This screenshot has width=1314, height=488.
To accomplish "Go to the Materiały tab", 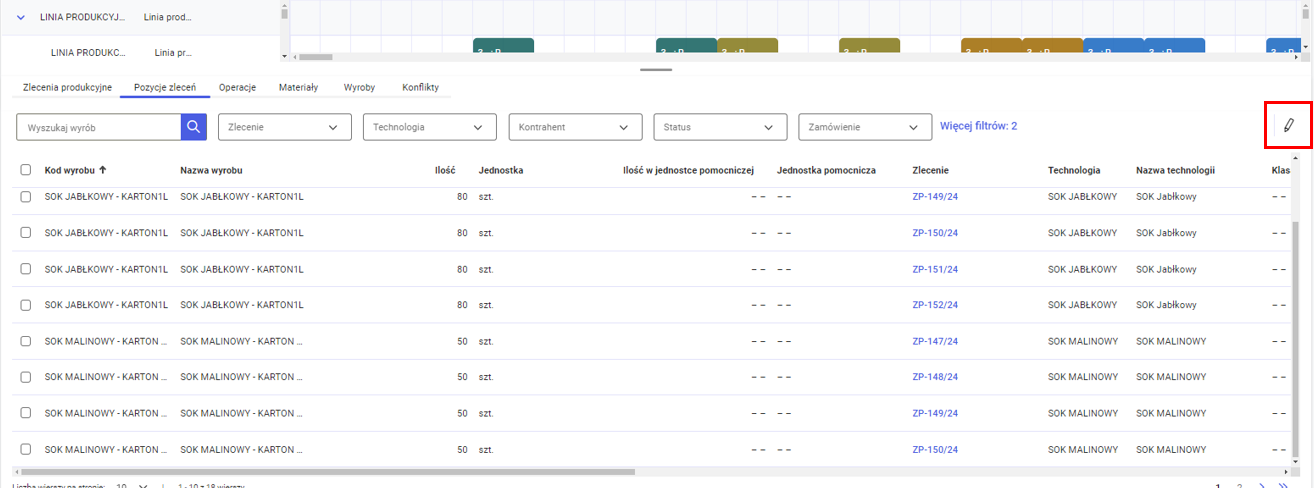I will pos(298,87).
